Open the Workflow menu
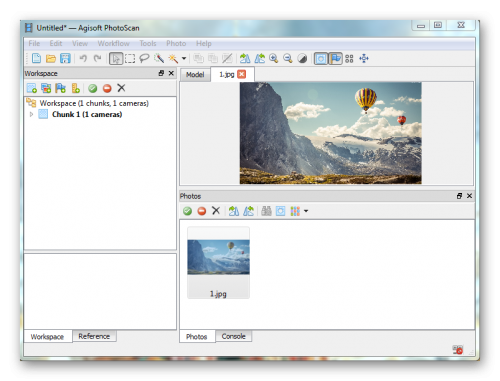 click(x=113, y=43)
